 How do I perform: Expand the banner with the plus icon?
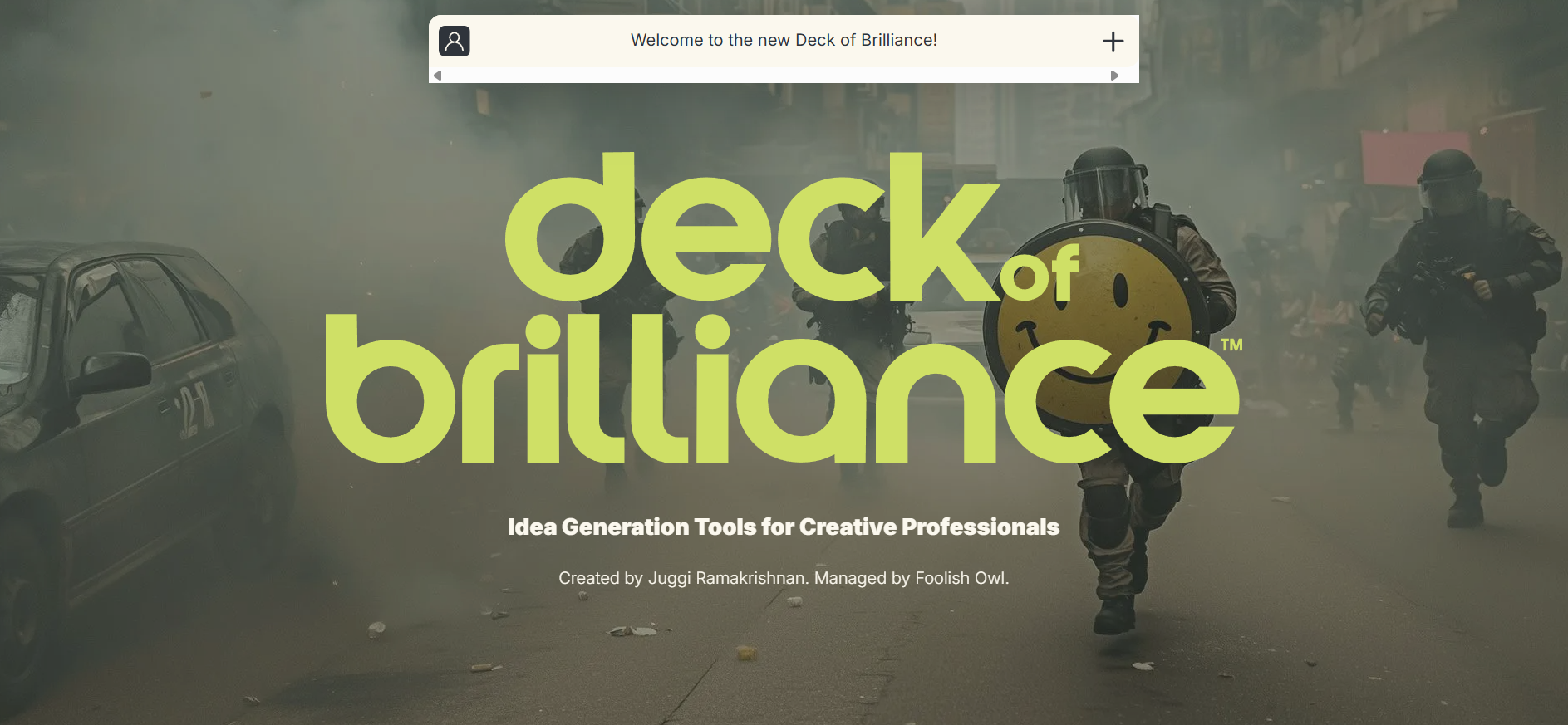pyautogui.click(x=1113, y=42)
